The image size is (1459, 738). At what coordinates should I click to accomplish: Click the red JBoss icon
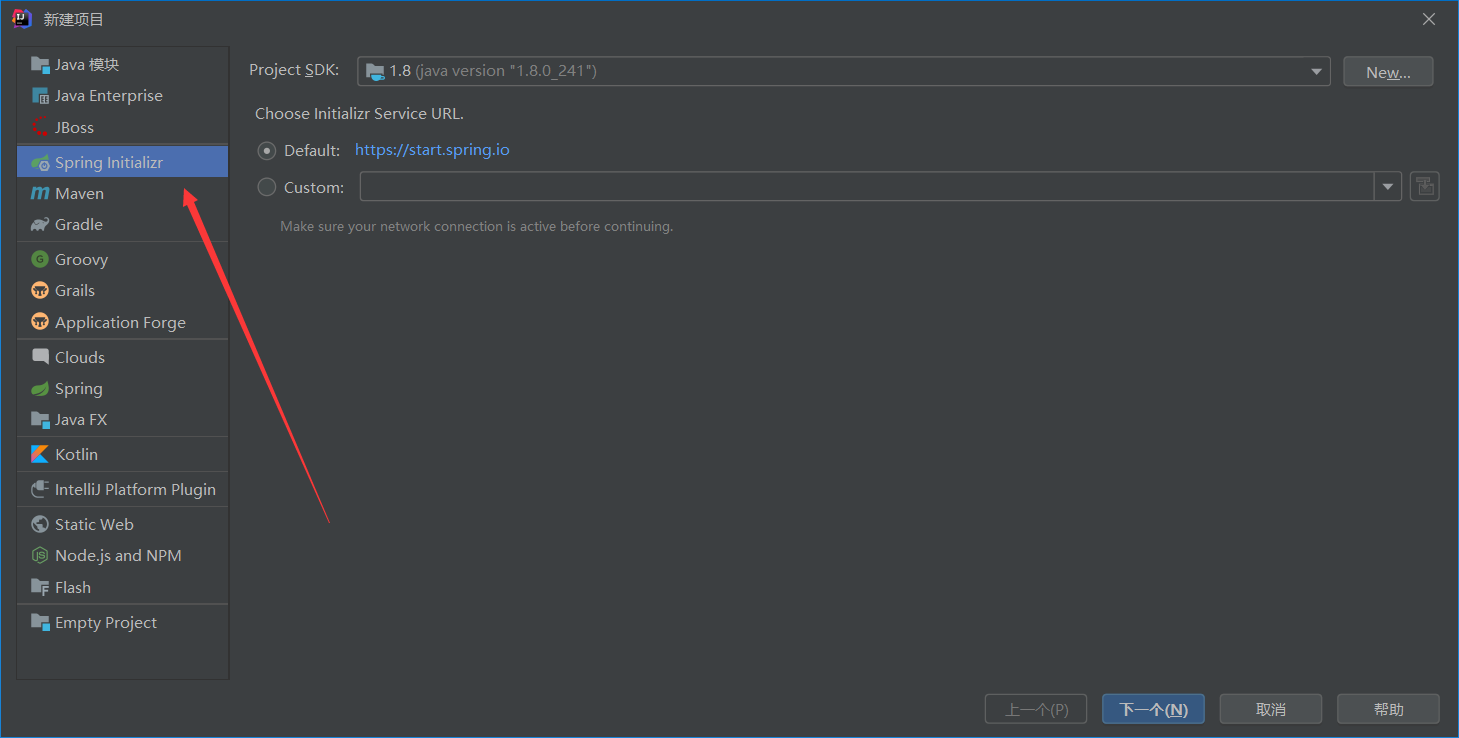tap(40, 127)
